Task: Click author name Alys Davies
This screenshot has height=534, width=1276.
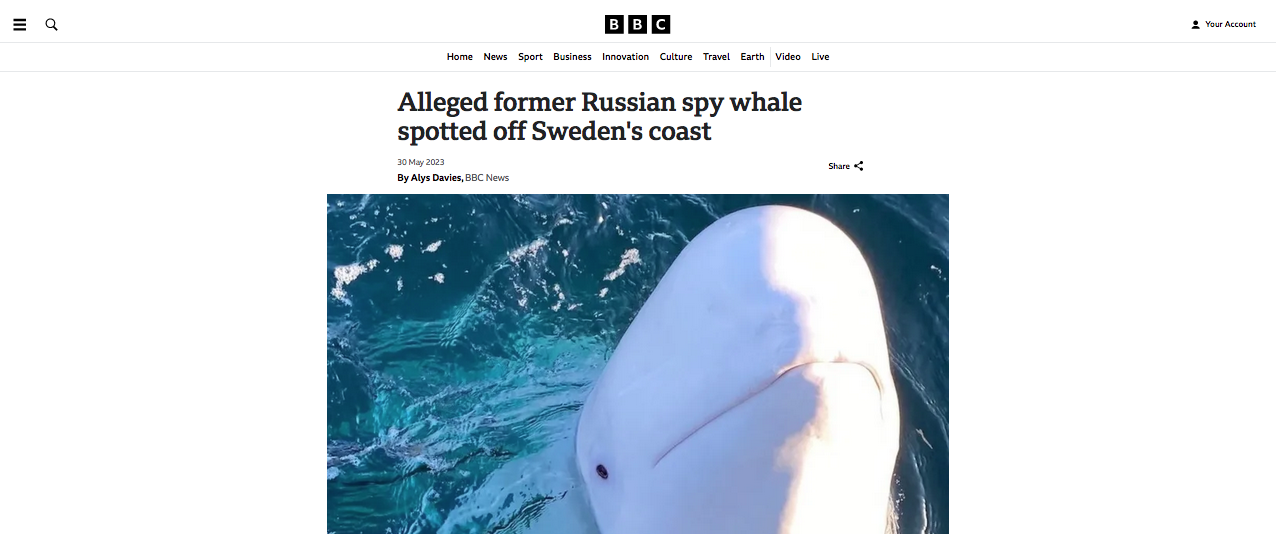Action: point(436,178)
